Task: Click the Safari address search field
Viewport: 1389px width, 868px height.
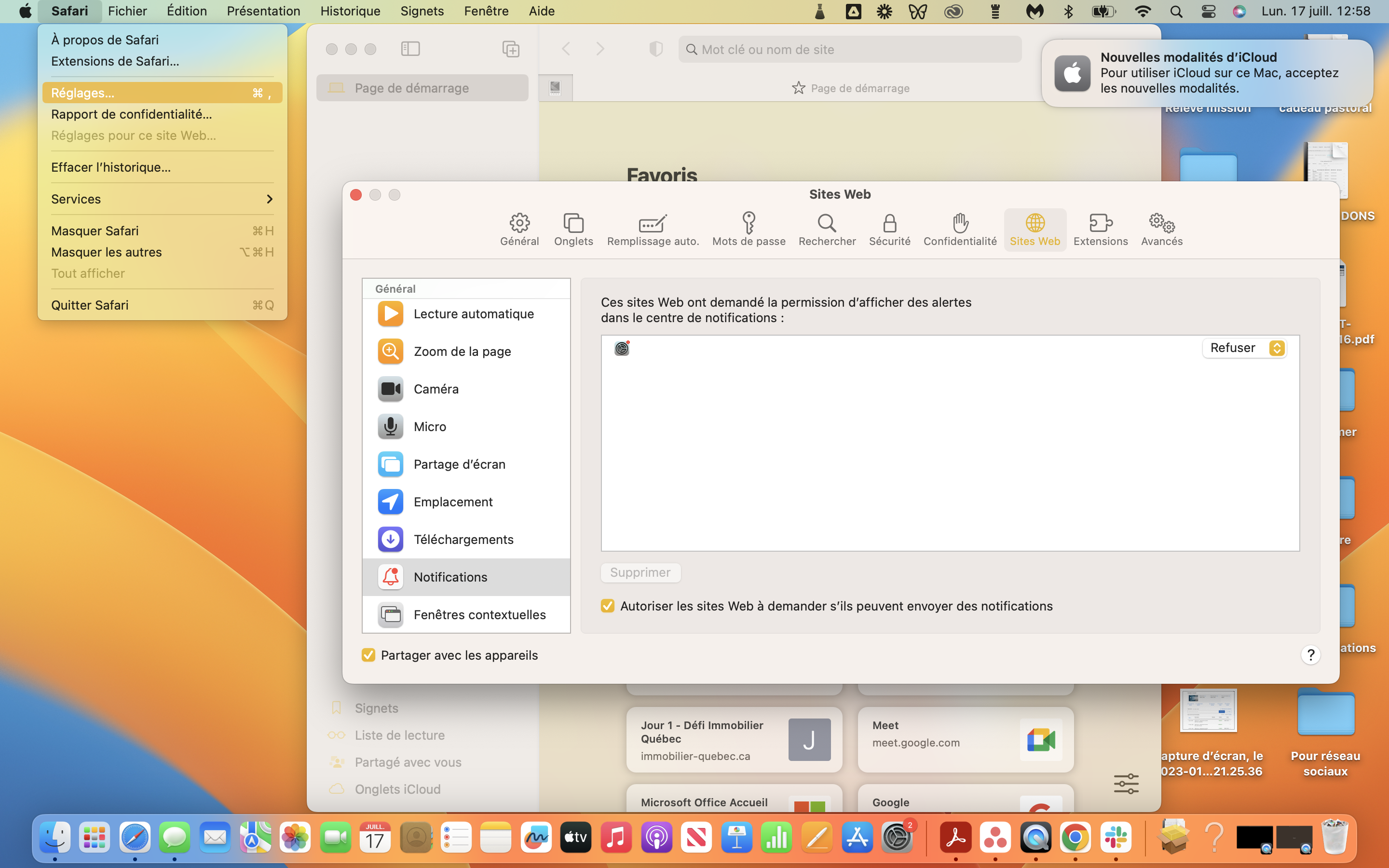Action: tap(849, 49)
